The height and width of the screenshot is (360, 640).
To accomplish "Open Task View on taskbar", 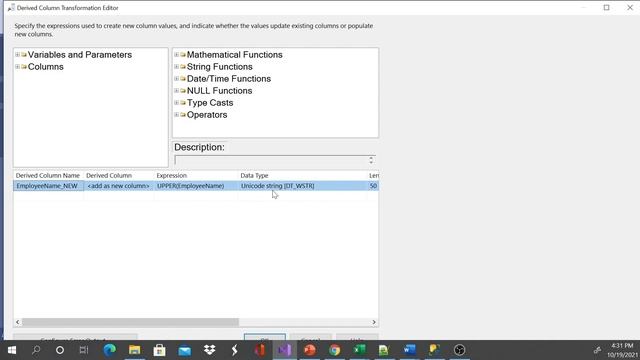I will pos(84,350).
